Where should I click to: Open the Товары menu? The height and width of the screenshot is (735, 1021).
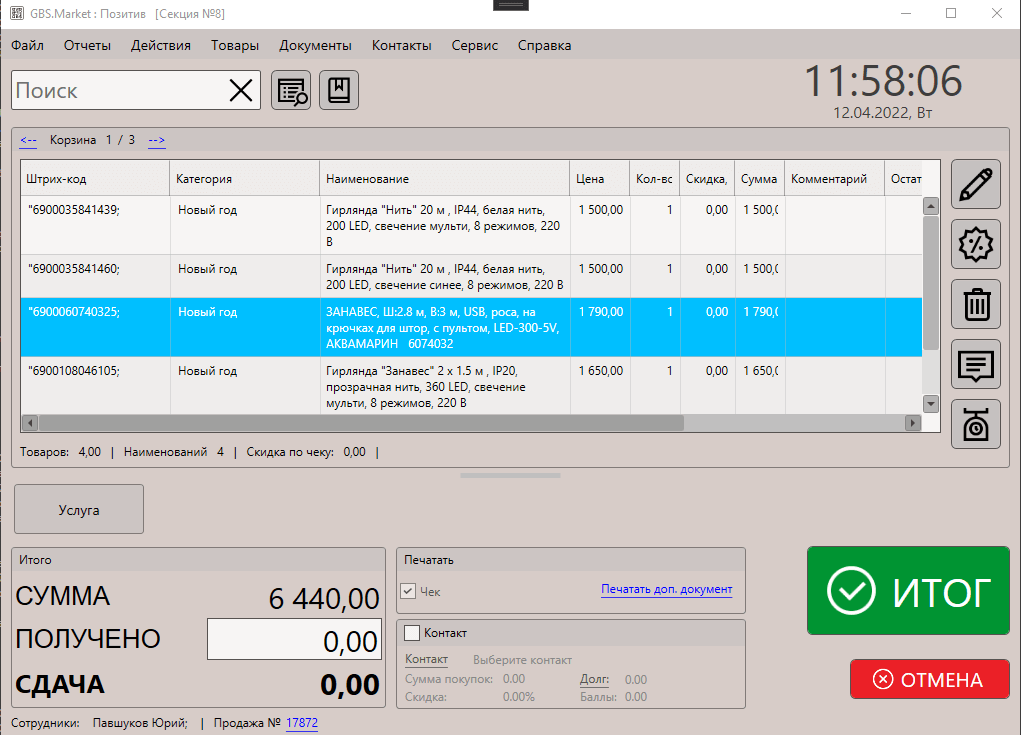235,45
